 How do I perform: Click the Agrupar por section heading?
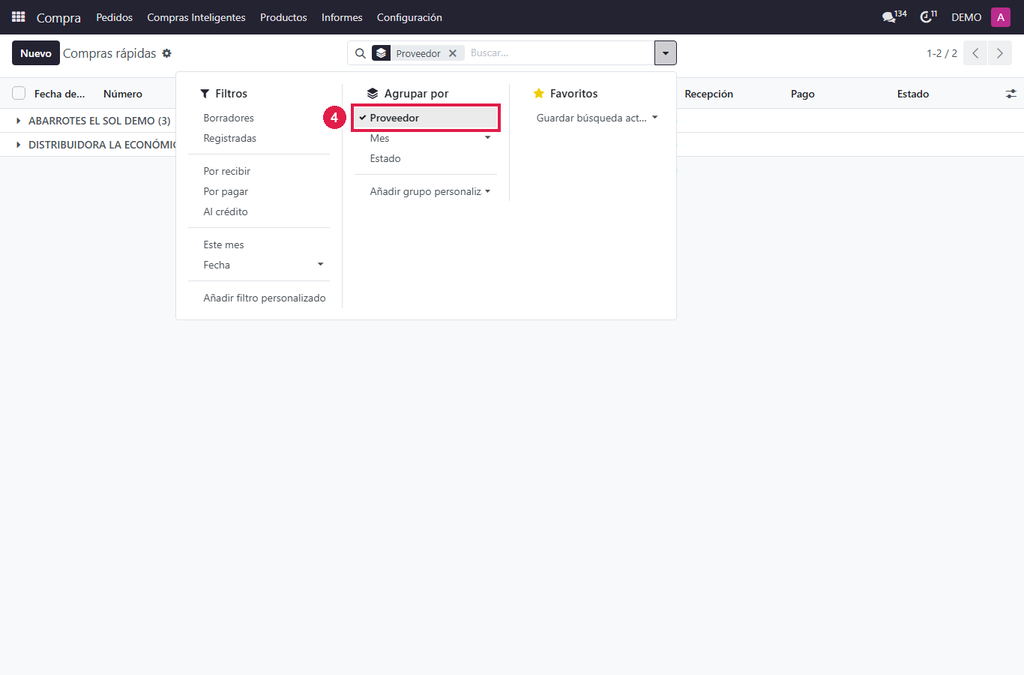point(408,93)
